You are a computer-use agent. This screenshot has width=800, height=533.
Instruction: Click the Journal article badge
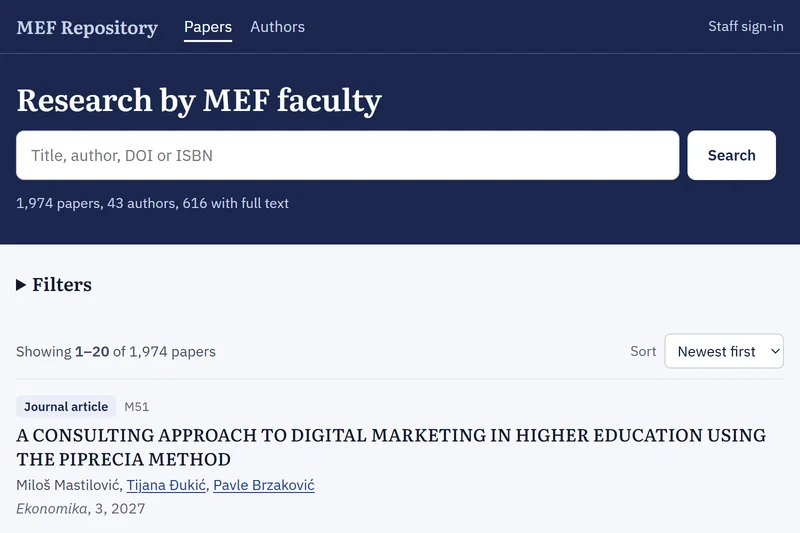tap(66, 407)
